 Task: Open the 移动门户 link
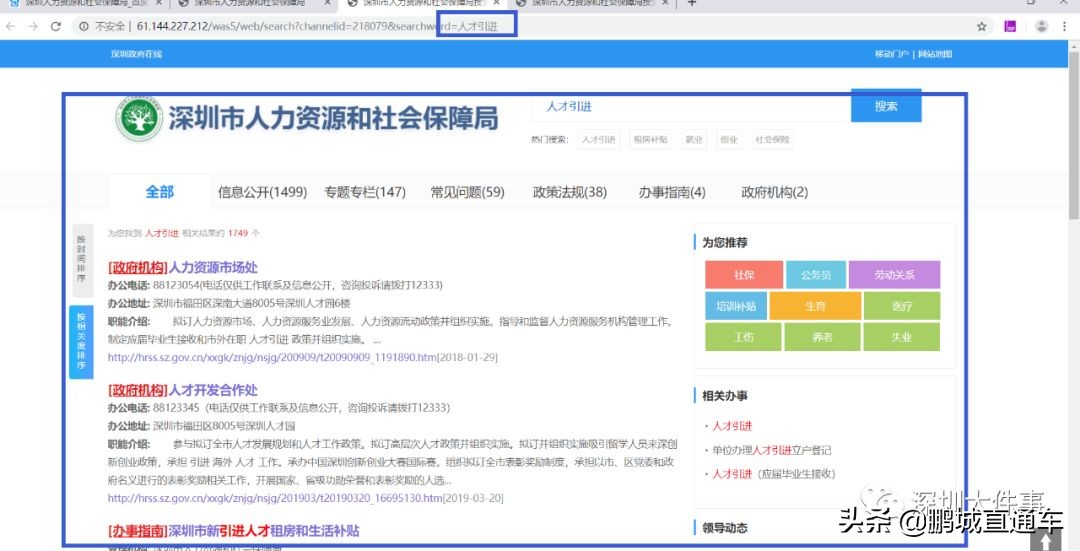point(891,54)
